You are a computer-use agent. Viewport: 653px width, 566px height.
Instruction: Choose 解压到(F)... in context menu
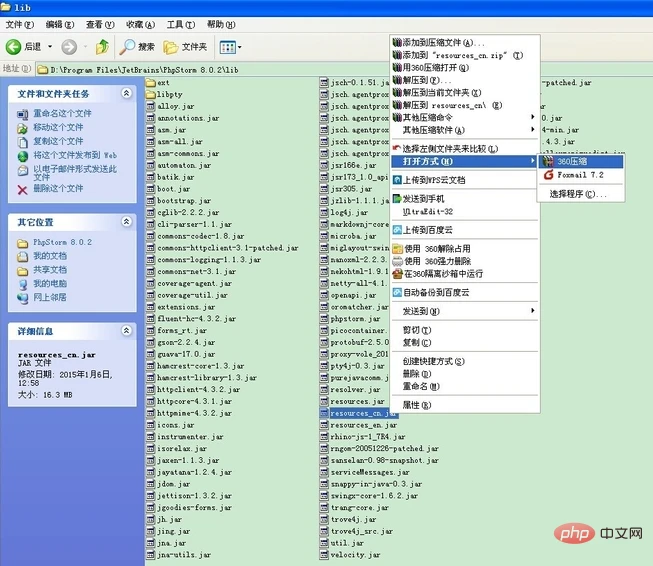tap(464, 80)
